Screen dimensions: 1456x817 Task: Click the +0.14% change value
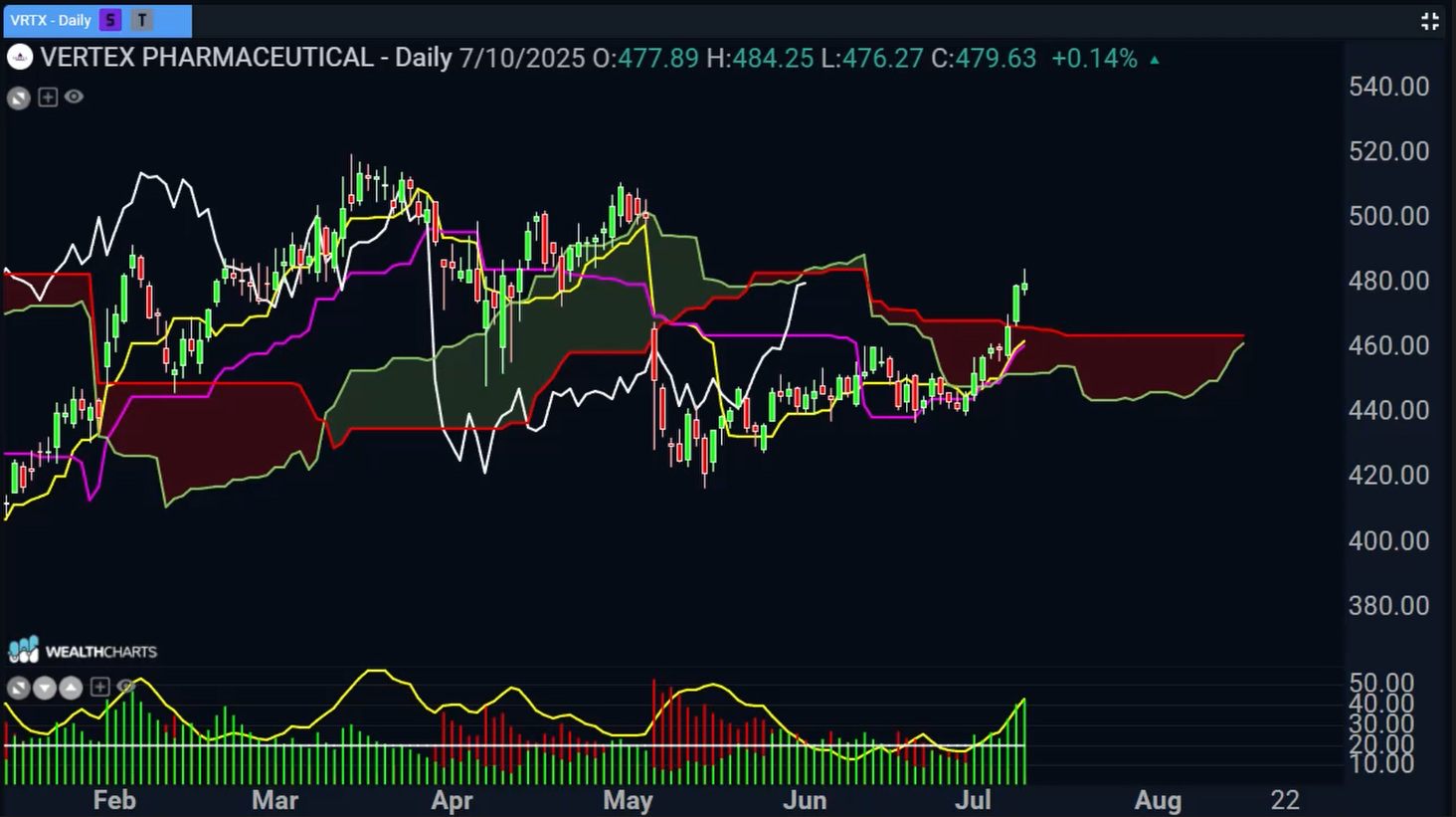pos(1094,59)
